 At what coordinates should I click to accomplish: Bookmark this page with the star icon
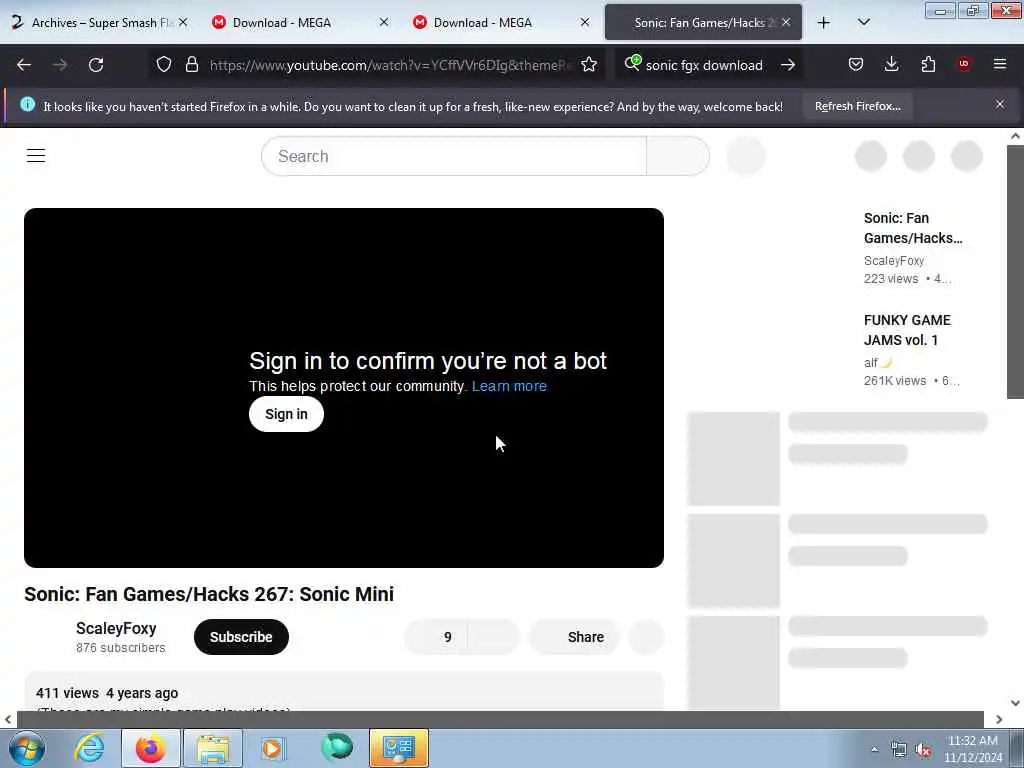[589, 65]
